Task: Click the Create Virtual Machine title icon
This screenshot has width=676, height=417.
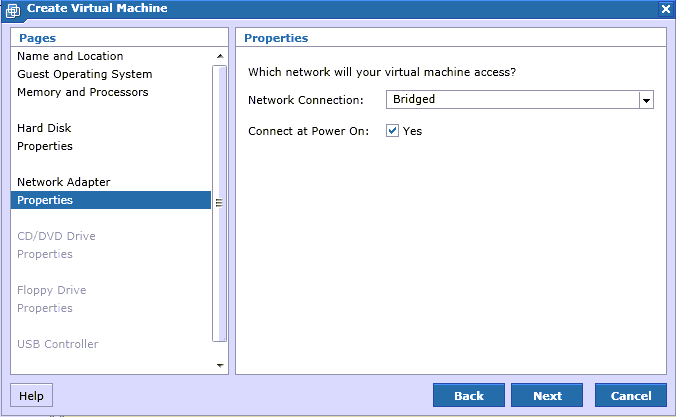Action: point(13,11)
